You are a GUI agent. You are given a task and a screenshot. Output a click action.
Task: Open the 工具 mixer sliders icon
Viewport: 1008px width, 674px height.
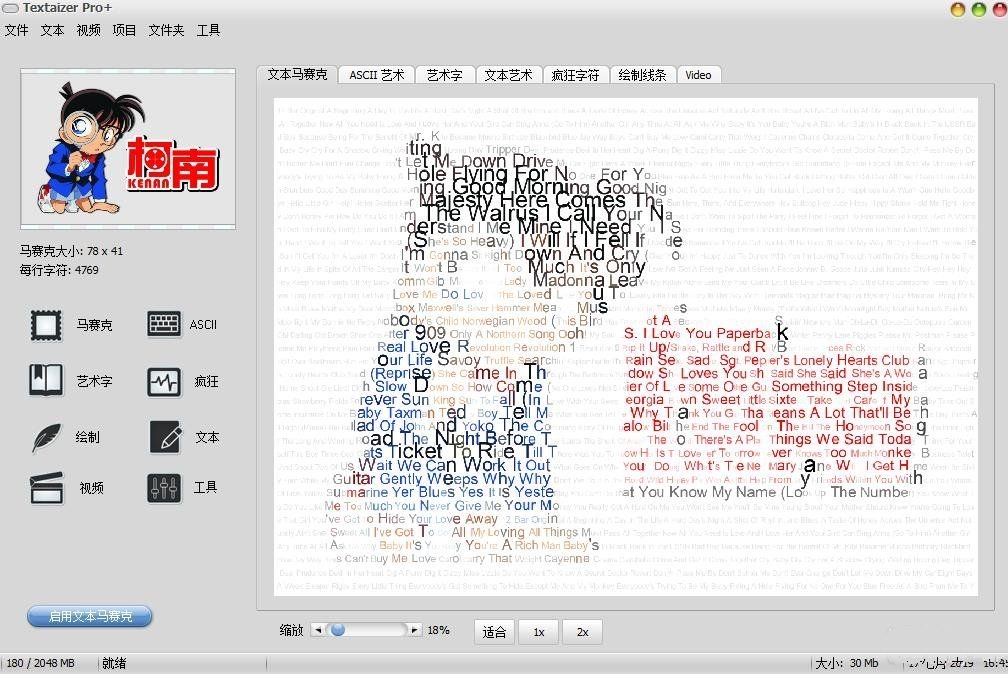(164, 487)
